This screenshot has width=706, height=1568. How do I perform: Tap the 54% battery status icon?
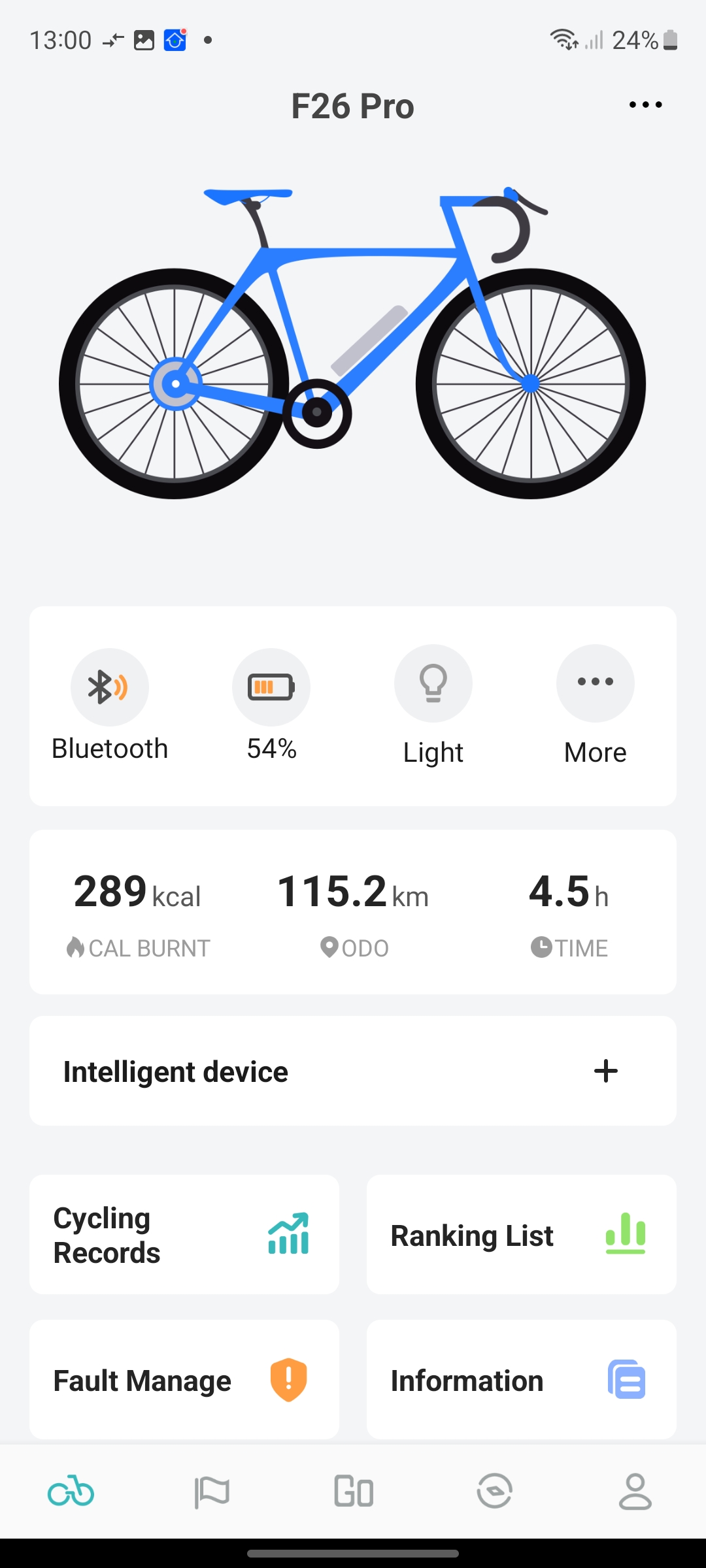[x=271, y=687]
